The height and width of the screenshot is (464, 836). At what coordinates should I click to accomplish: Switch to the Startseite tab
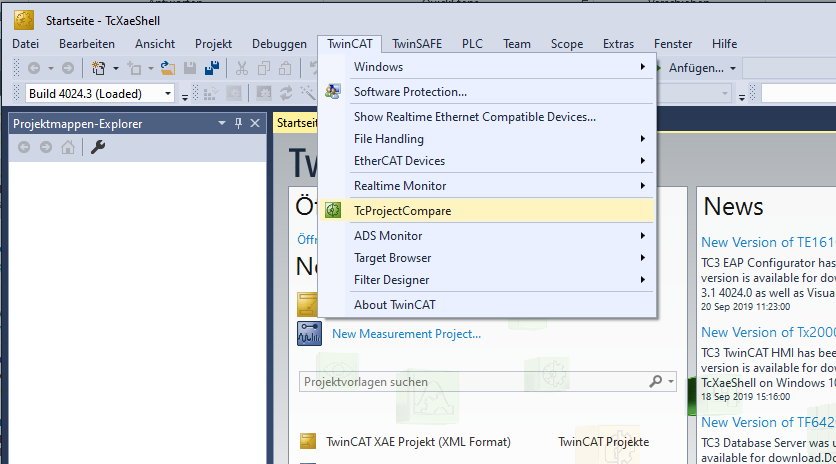pos(296,123)
